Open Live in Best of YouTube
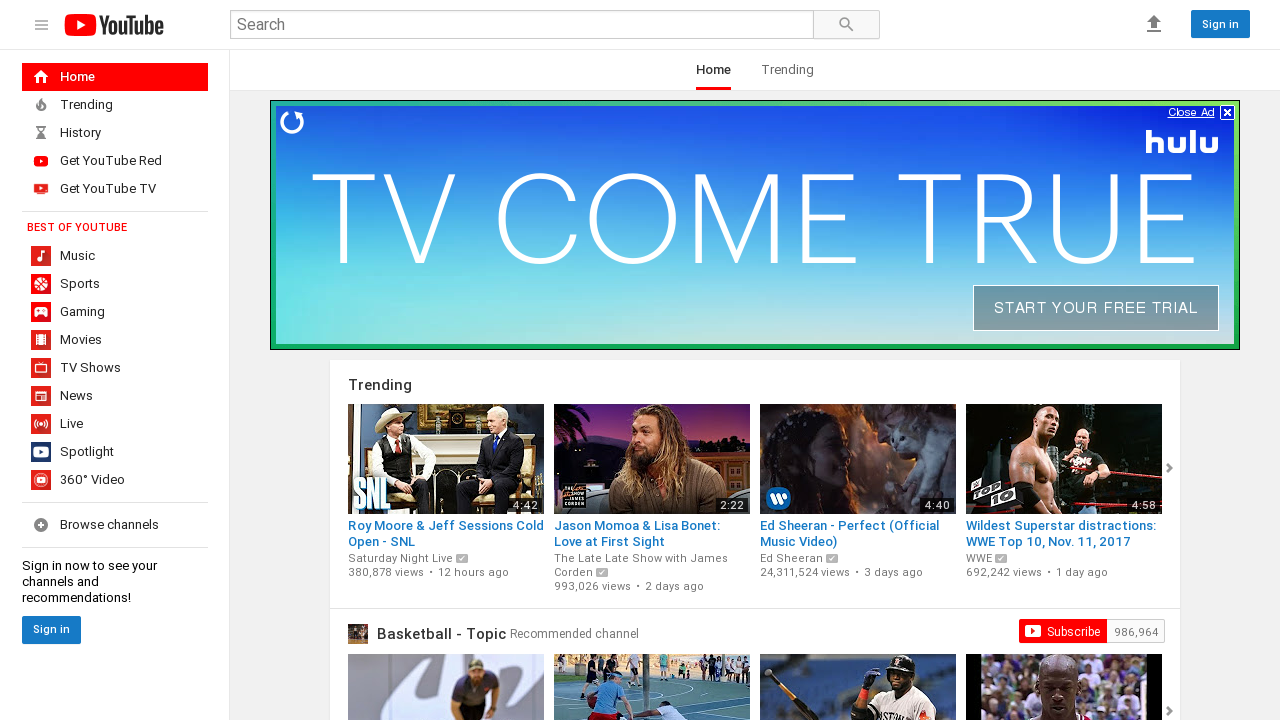Viewport: 1280px width, 720px height. point(115,424)
